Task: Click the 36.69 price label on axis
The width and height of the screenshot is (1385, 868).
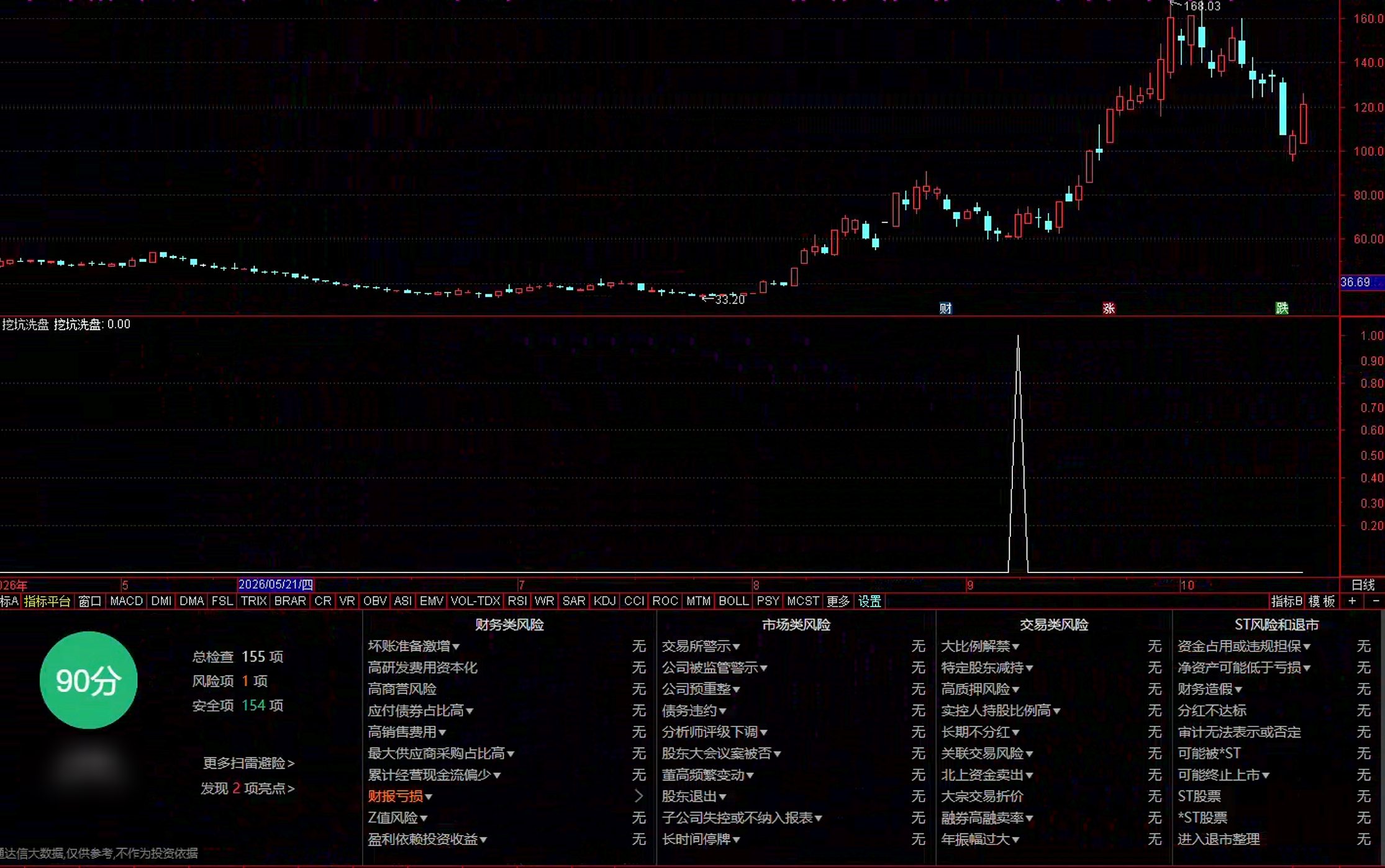Action: (1361, 283)
